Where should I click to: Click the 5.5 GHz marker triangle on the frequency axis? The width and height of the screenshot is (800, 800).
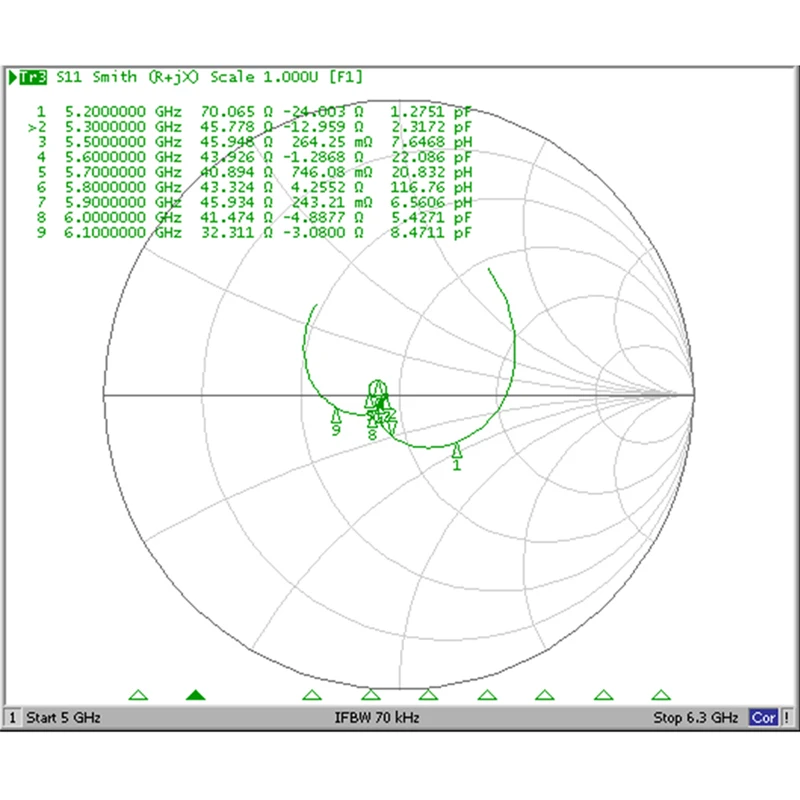point(312,695)
